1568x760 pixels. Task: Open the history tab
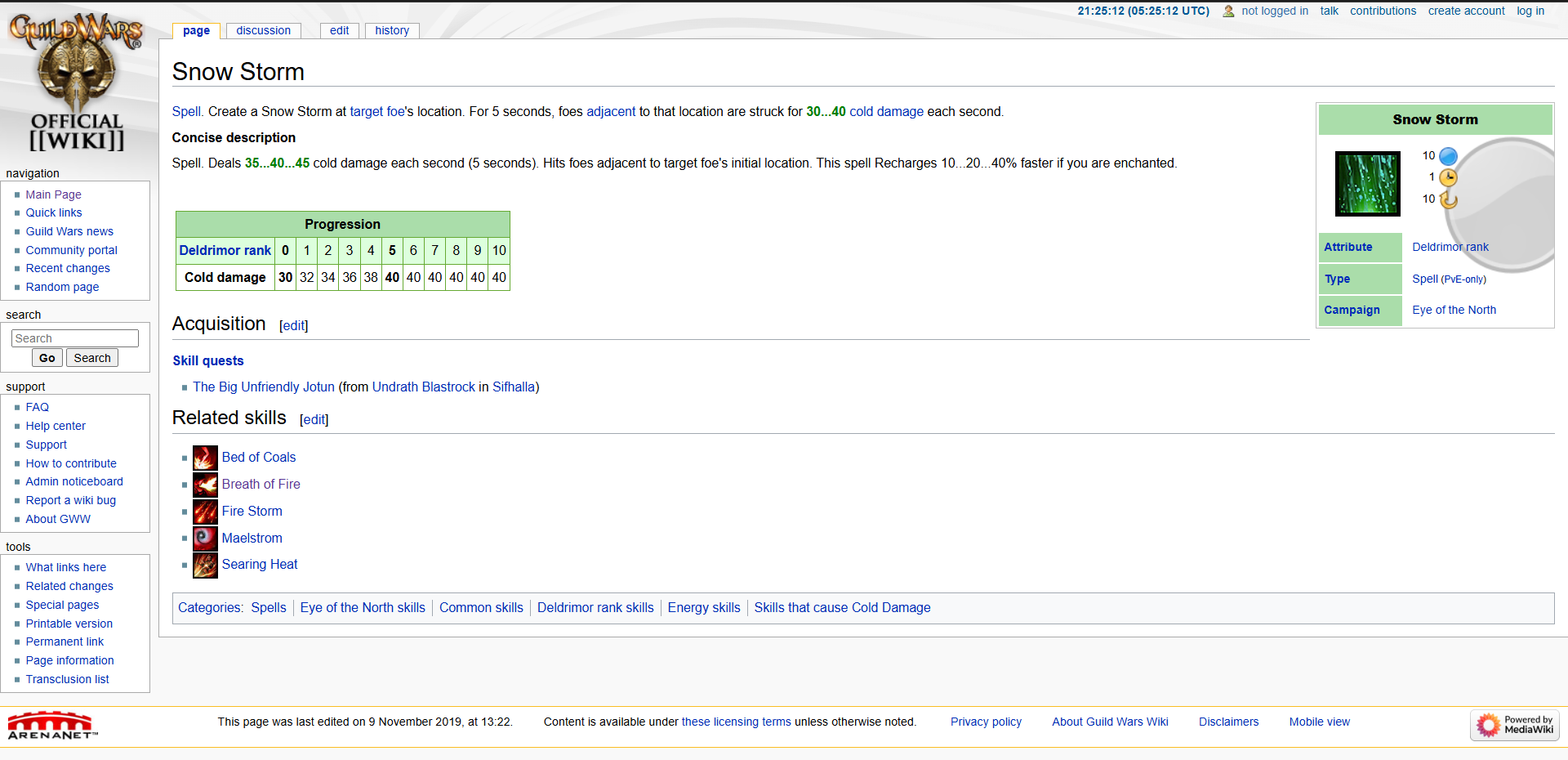[x=392, y=31]
